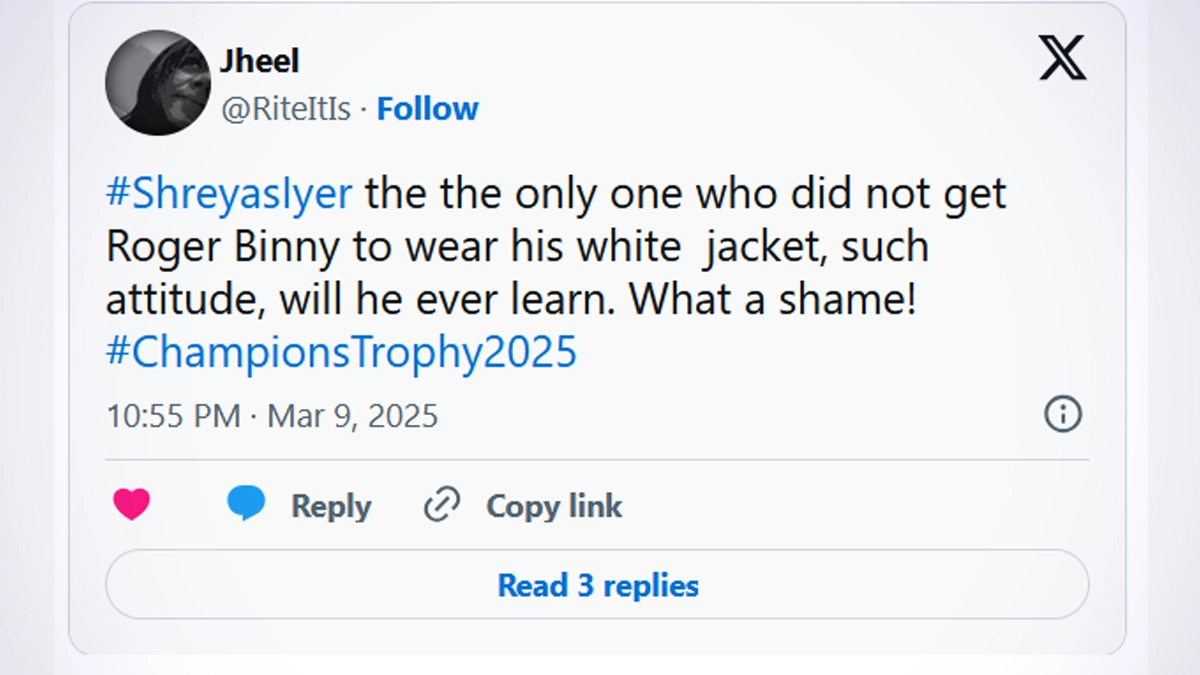Image resolution: width=1200 pixels, height=675 pixels.
Task: Click the display name Jheel
Action: click(x=259, y=60)
